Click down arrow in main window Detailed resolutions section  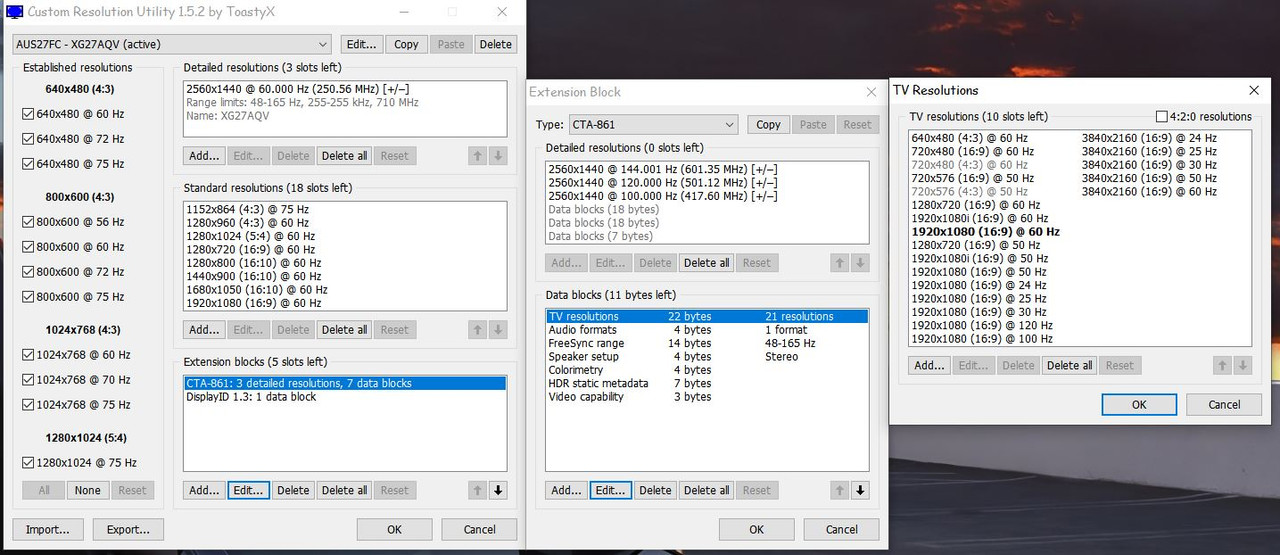(x=499, y=156)
